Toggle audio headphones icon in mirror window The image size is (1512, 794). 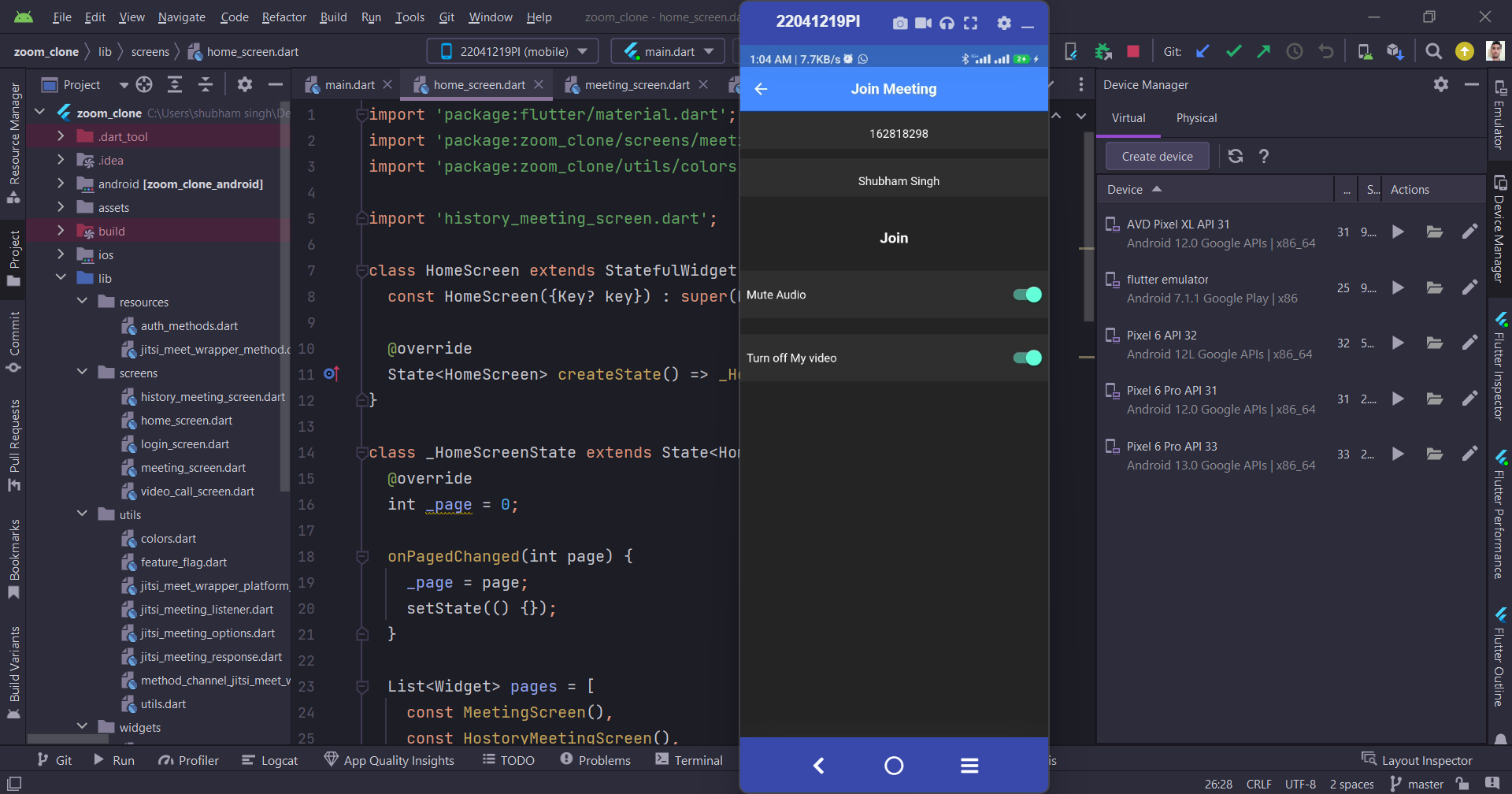947,23
